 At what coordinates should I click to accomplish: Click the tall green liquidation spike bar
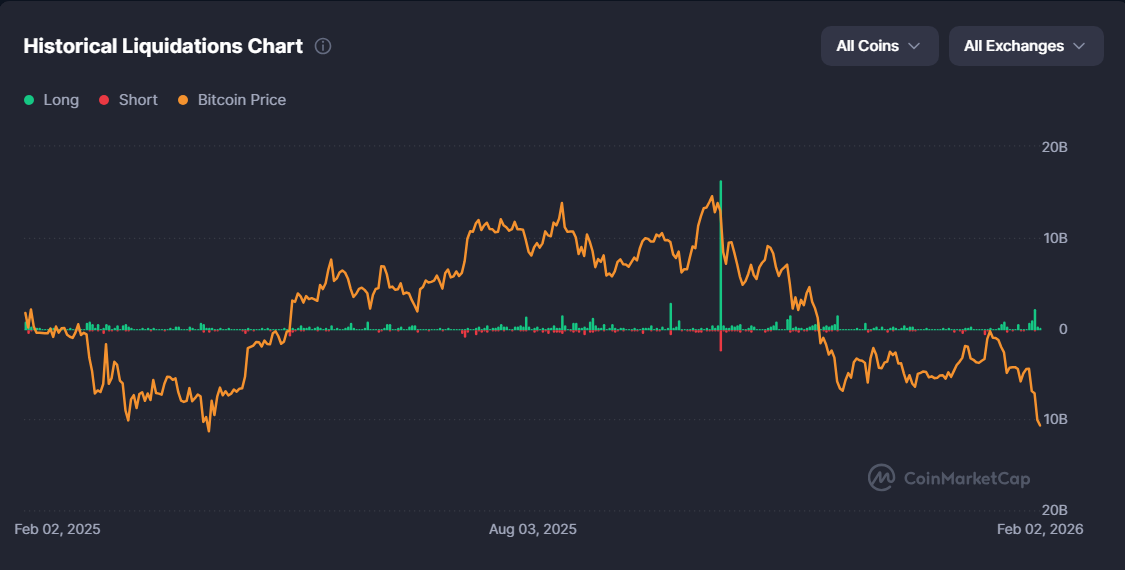click(720, 250)
